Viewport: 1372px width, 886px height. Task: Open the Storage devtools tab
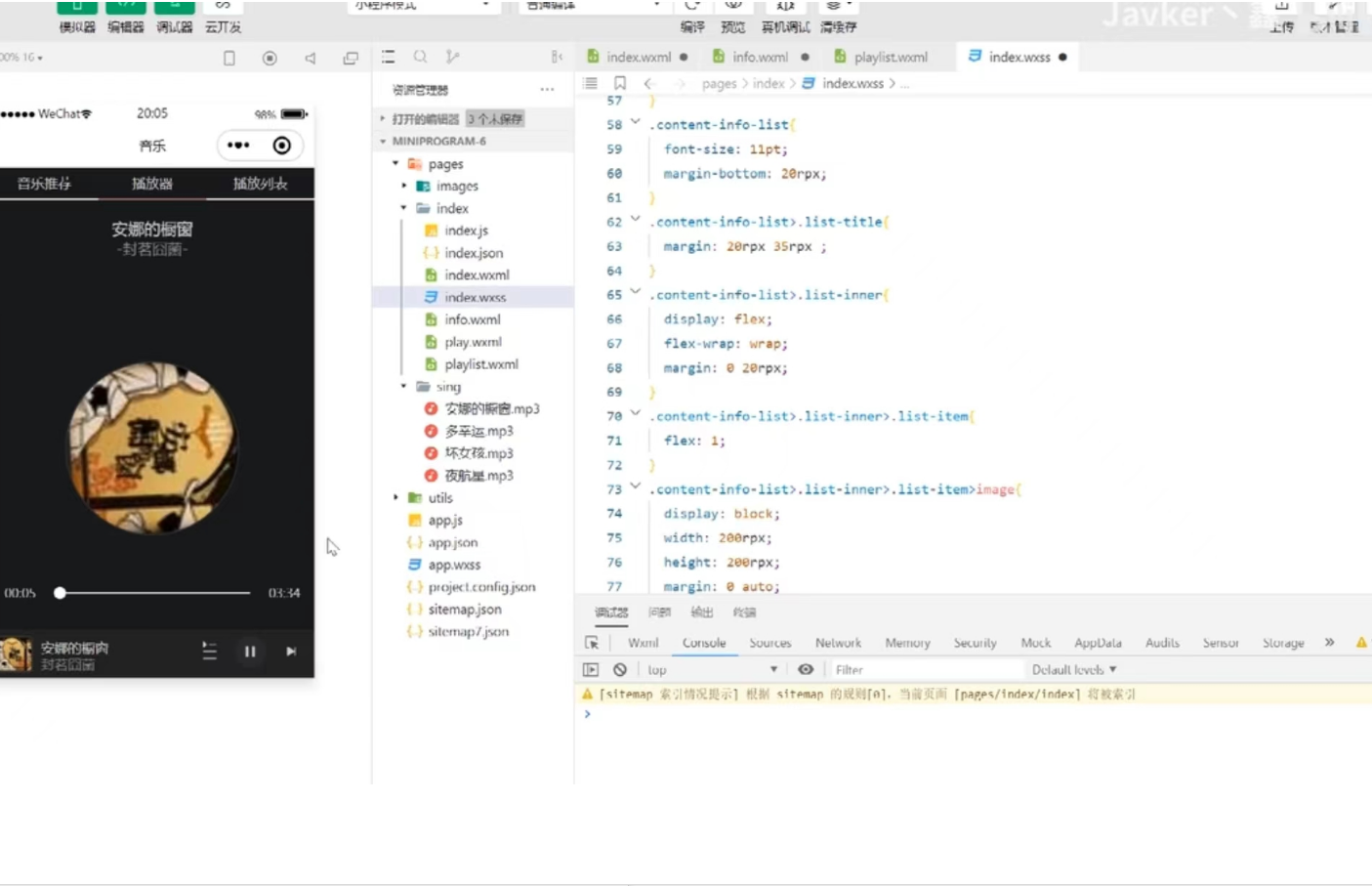pyautogui.click(x=1283, y=643)
